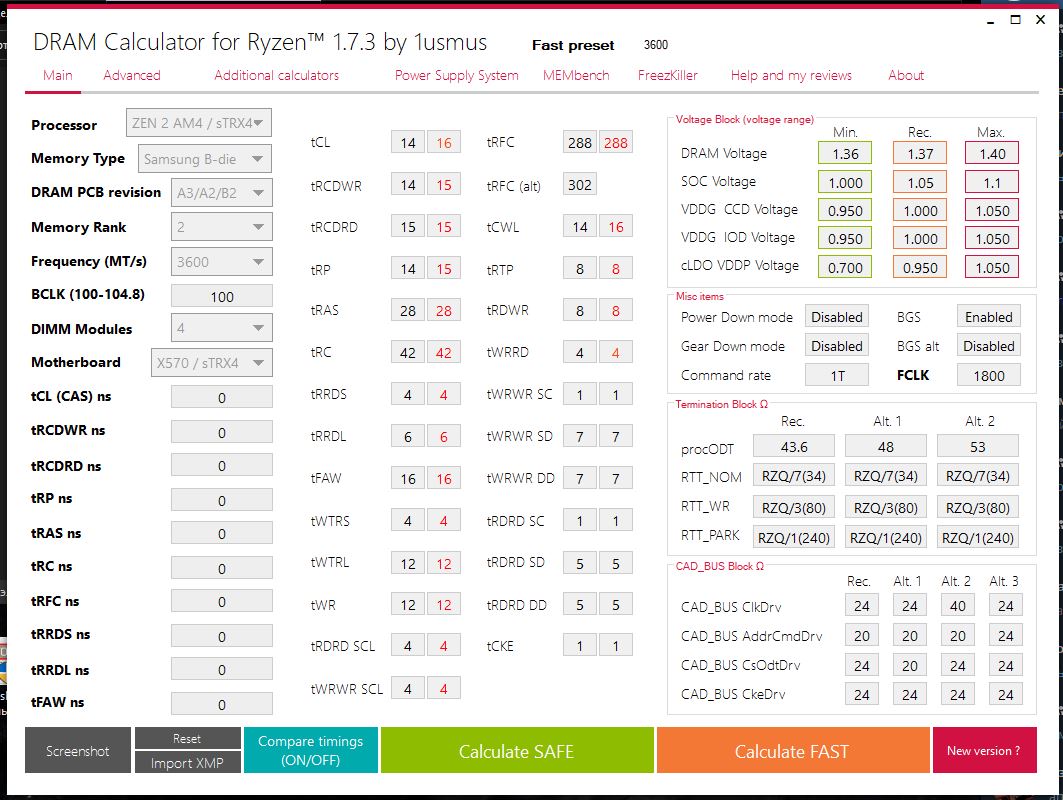Viewport: 1063px width, 800px height.
Task: Click the Reset button
Action: (187, 738)
